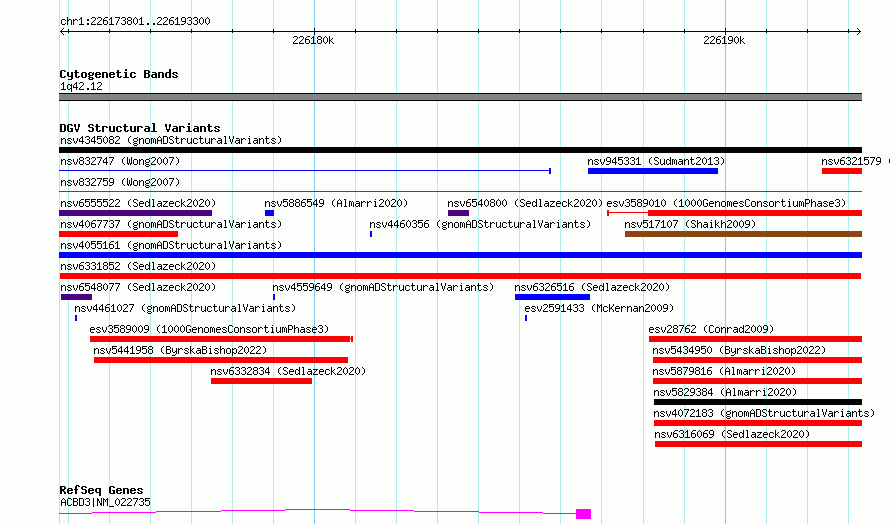890x524 pixels.
Task: Click the nsv832747 thin blue line
Action: (305, 171)
